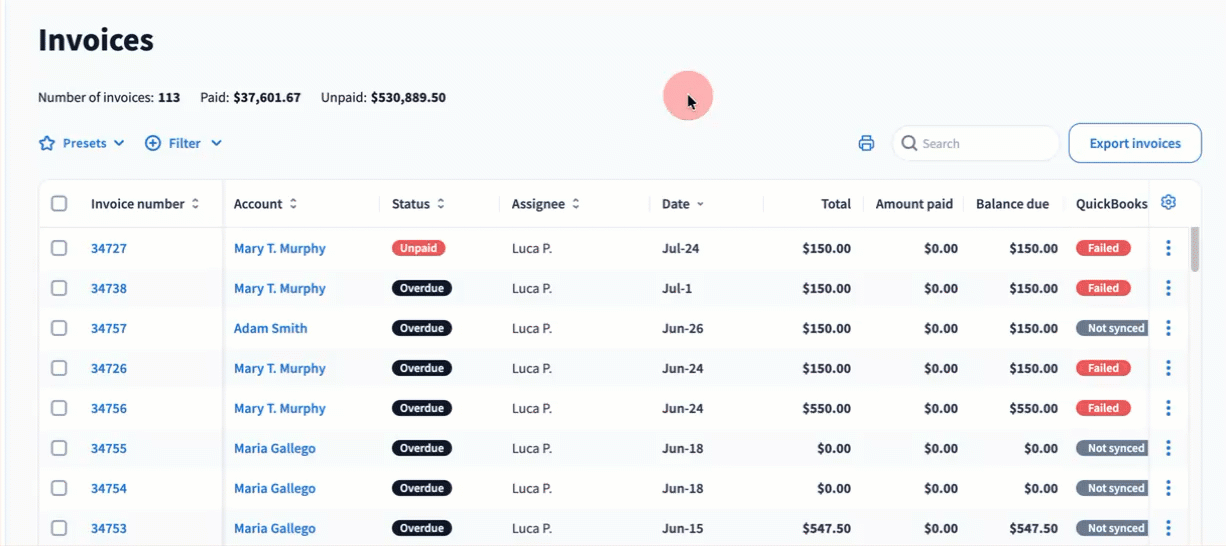Open the Adam Smith account link

pyautogui.click(x=270, y=328)
